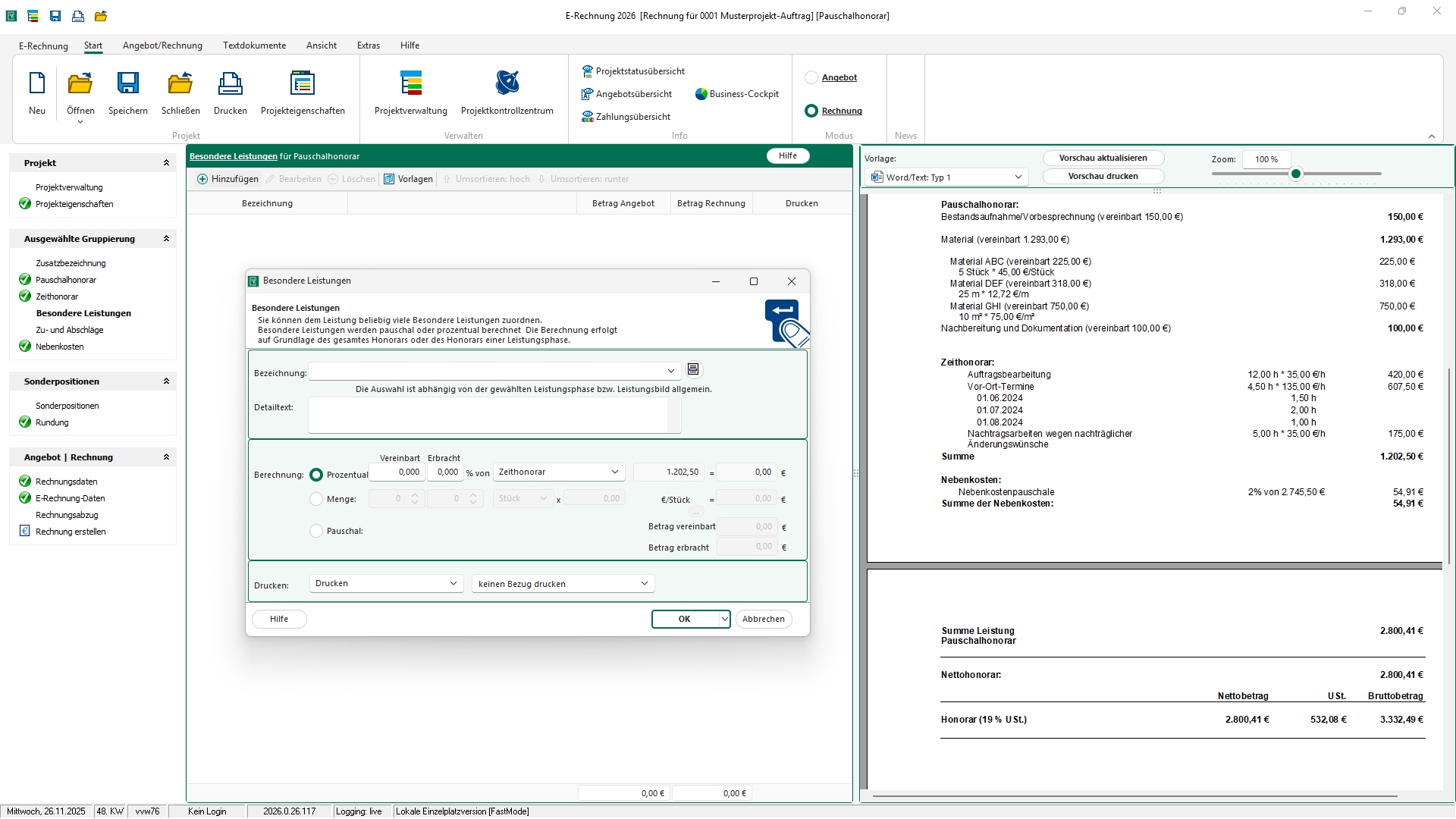The width and height of the screenshot is (1456, 819).
Task: Open Business-Cockpit from the Info group
Action: click(736, 94)
